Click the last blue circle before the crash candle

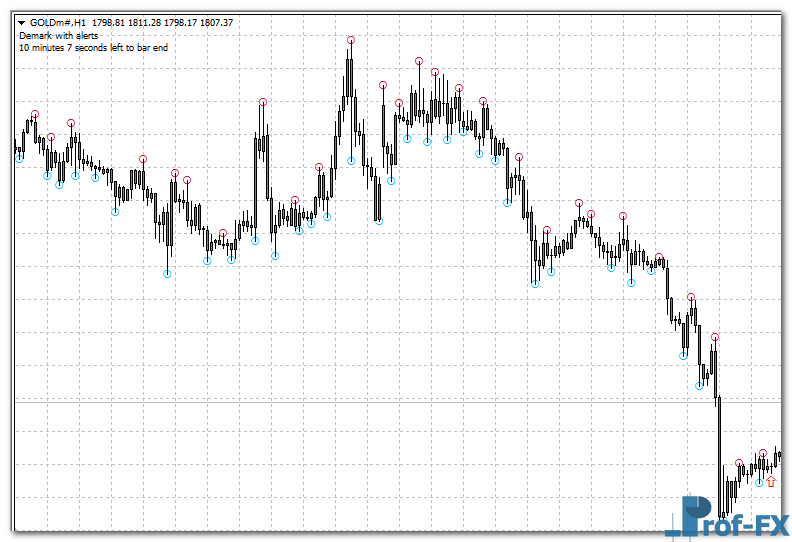(x=699, y=386)
